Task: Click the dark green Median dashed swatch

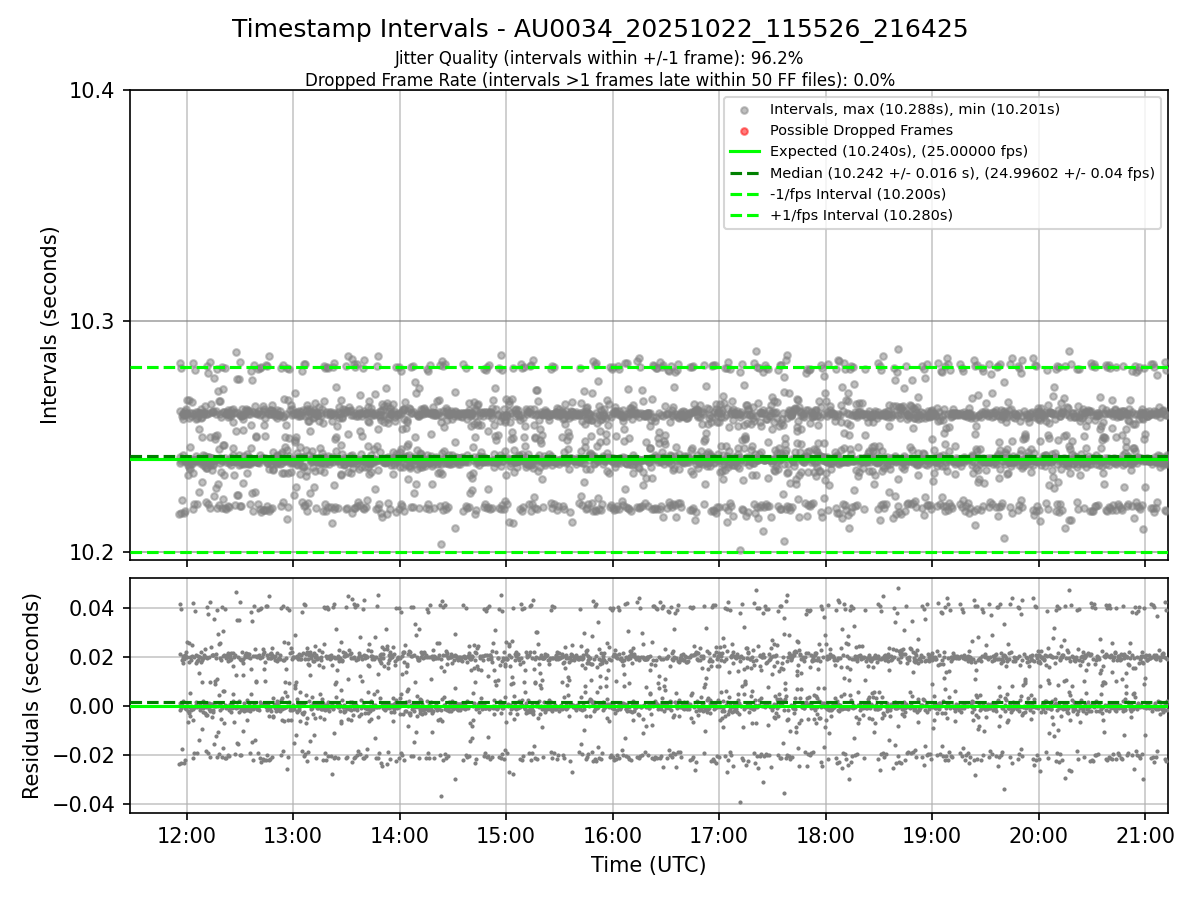Action: point(743,172)
